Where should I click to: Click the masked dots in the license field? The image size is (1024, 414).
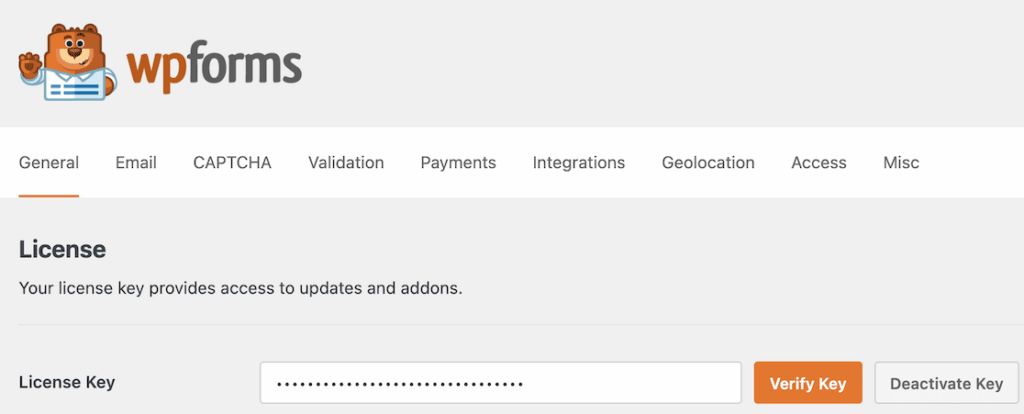(x=400, y=384)
